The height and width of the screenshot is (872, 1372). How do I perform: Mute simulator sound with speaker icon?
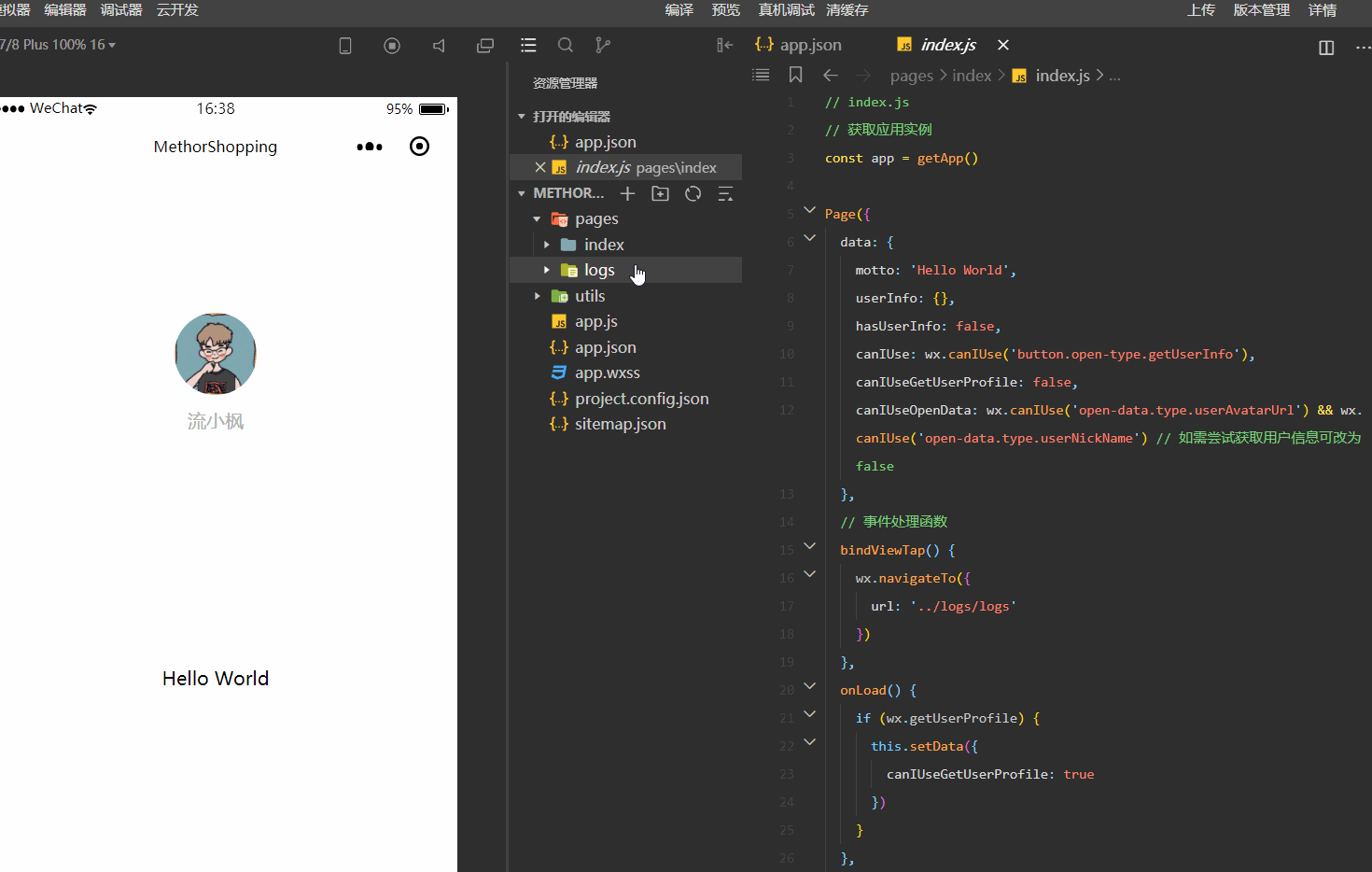pos(439,46)
